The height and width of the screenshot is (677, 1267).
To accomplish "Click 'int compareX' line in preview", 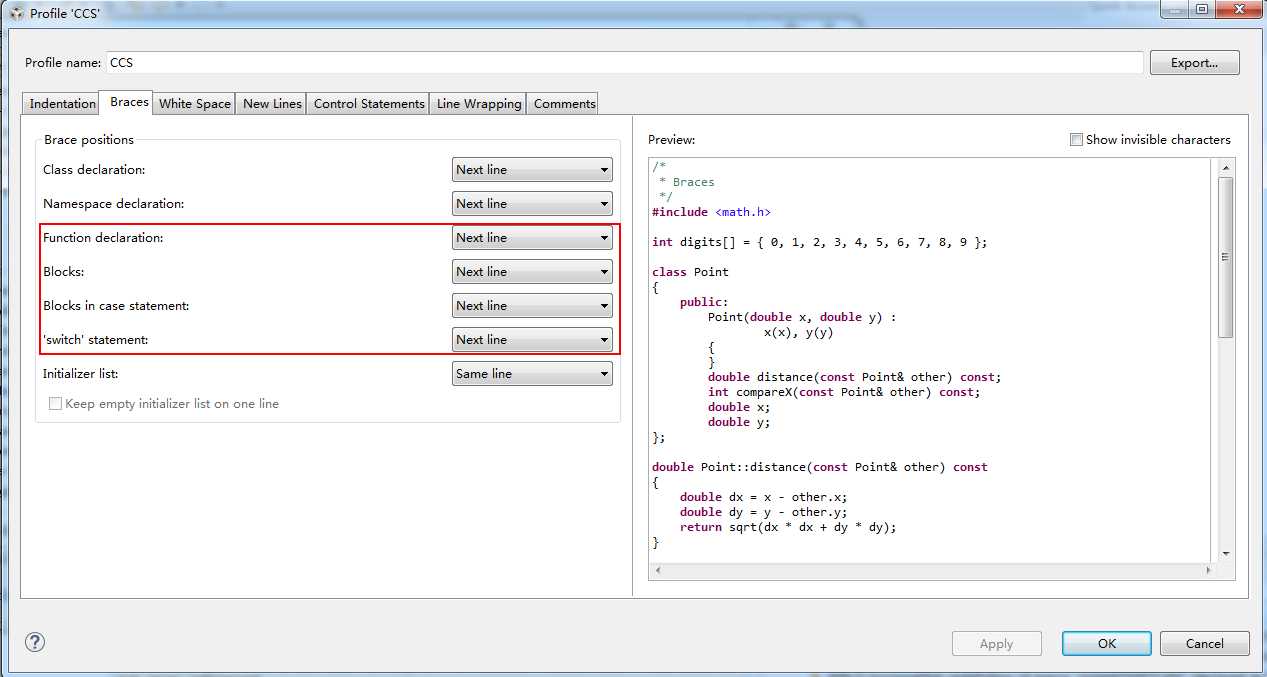I will pyautogui.click(x=844, y=392).
